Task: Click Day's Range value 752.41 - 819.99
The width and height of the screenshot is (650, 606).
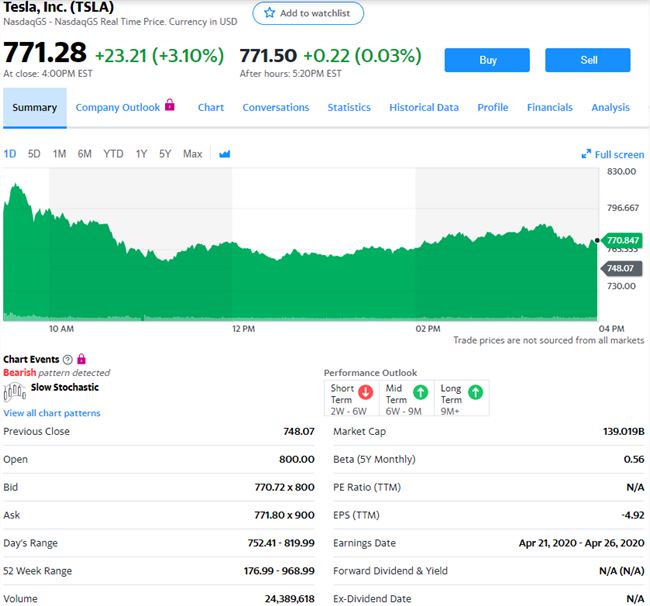Action: click(281, 543)
